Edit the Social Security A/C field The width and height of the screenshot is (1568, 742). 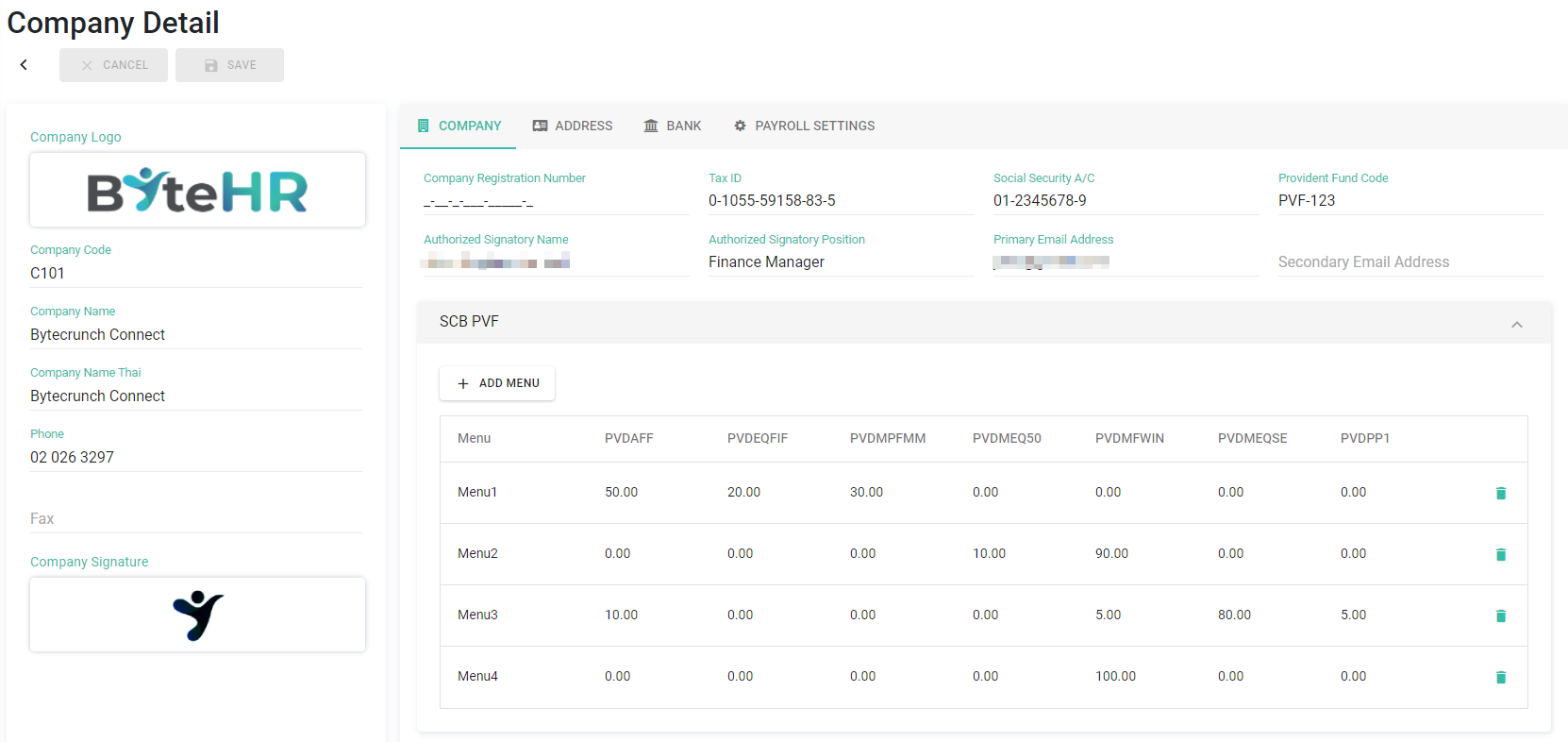click(1126, 201)
